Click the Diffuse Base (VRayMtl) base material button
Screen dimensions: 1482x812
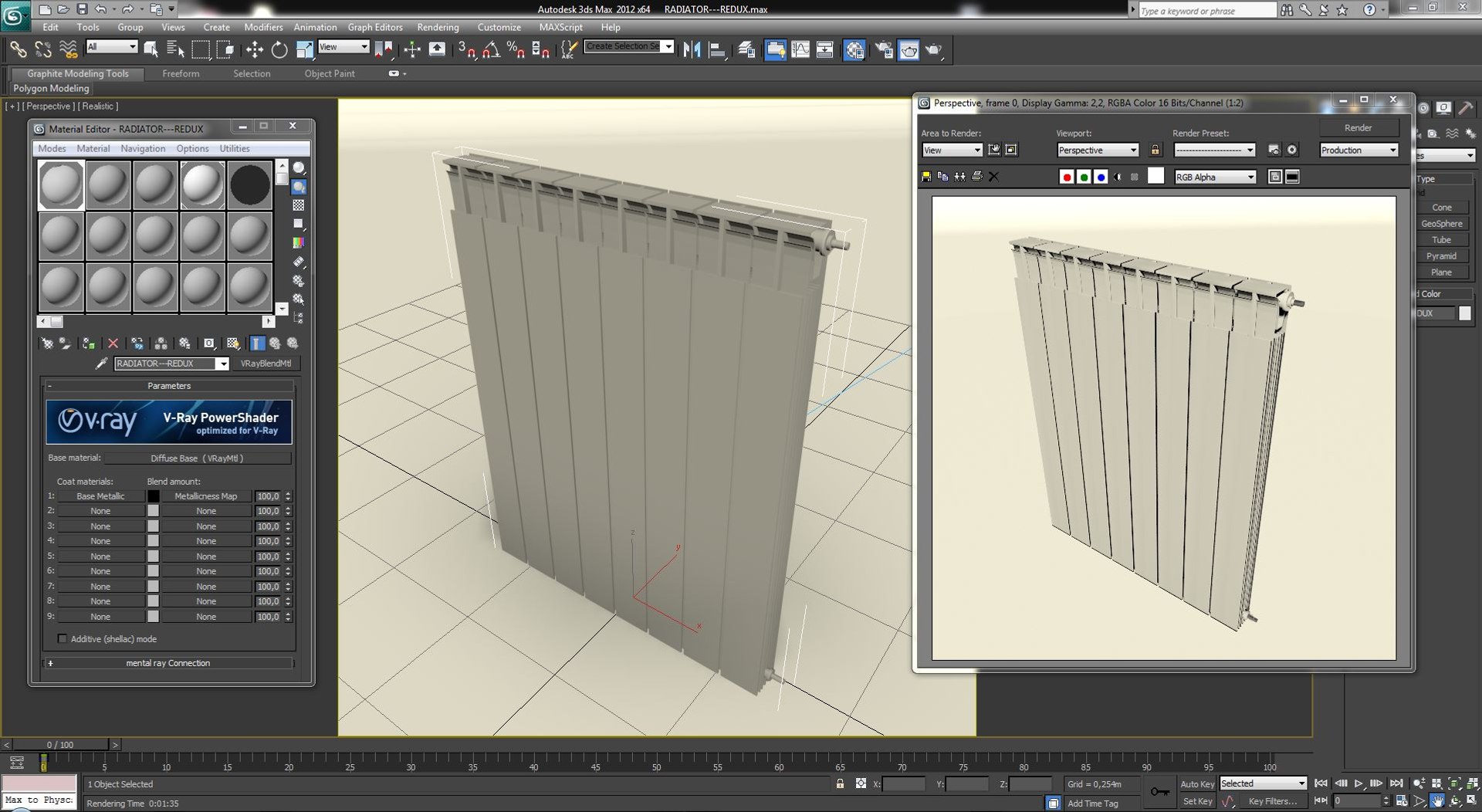(198, 458)
